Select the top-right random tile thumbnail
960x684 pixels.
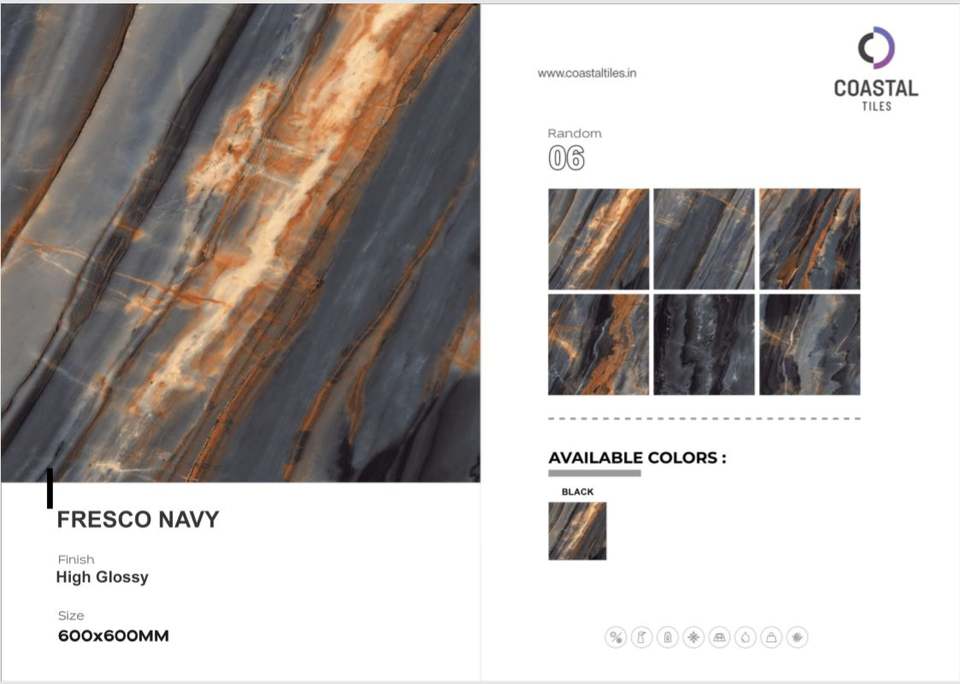click(809, 239)
